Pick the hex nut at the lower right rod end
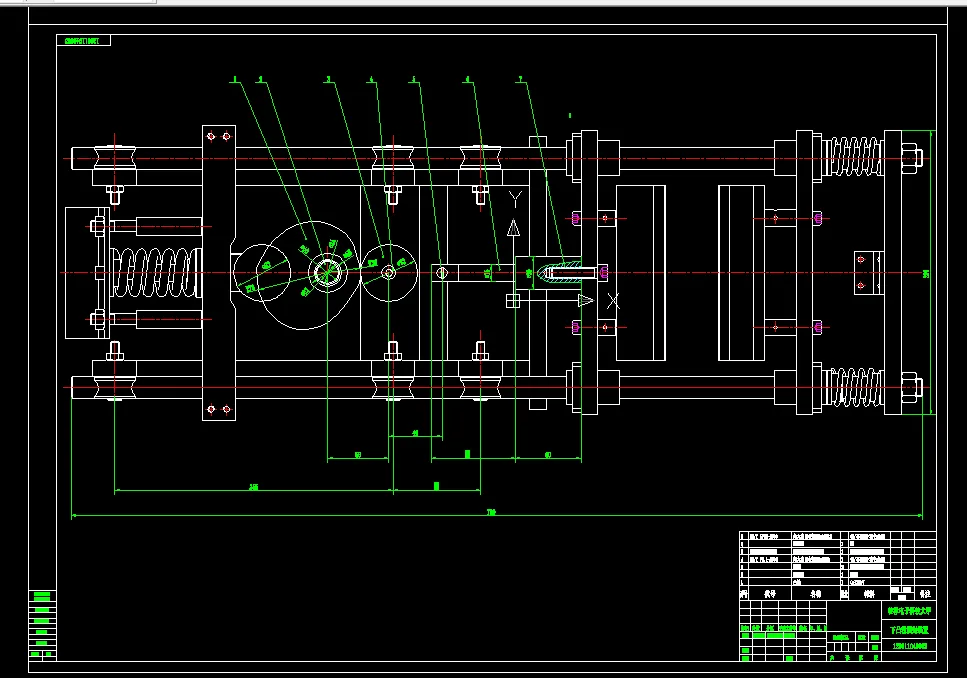Screen dimensions: 967x678 tap(911, 387)
